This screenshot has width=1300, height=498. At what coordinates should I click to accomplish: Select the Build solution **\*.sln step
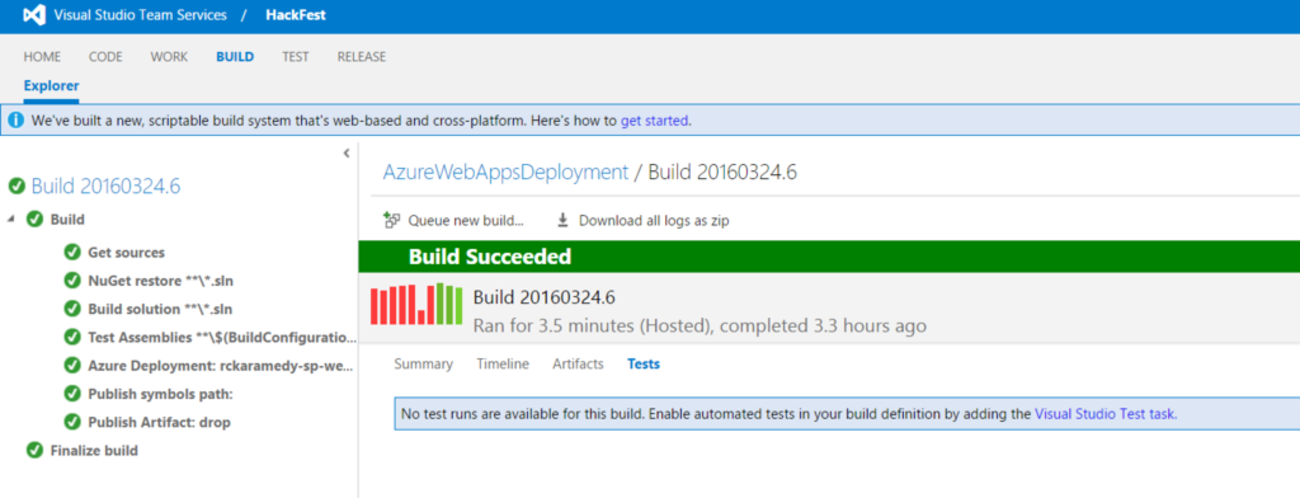coord(160,309)
